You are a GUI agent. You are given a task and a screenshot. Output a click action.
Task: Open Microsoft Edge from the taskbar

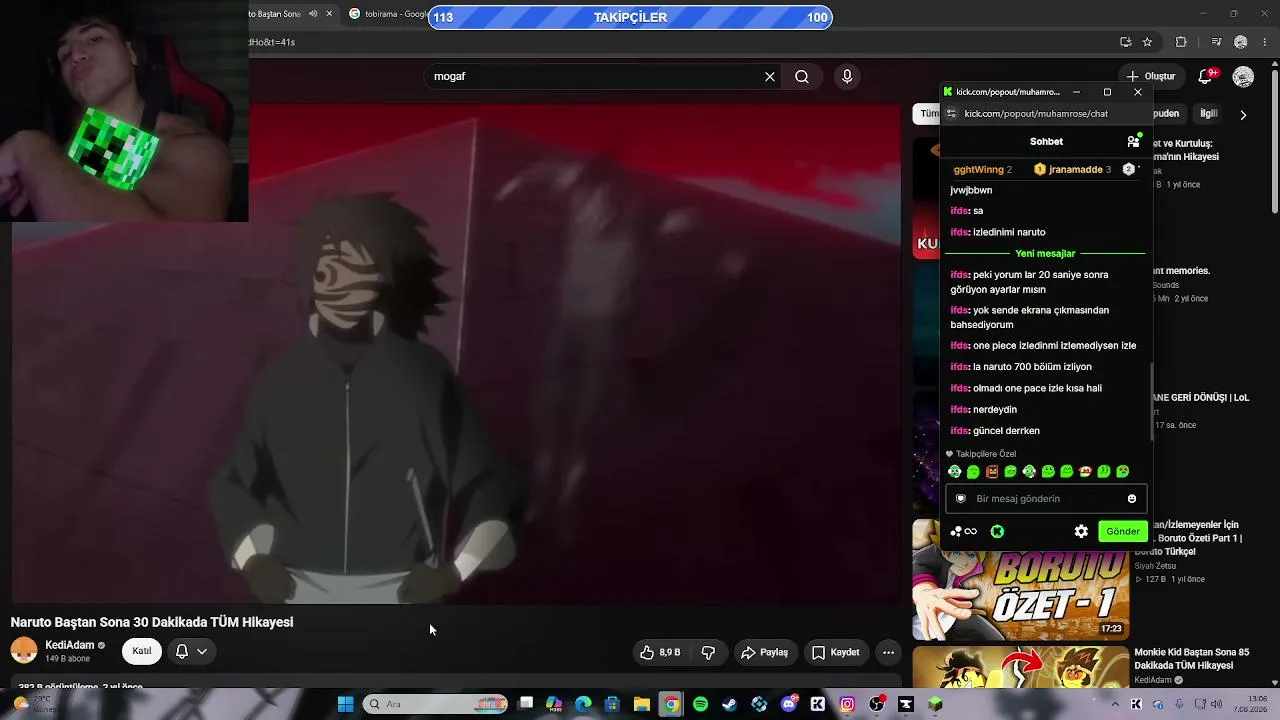(x=583, y=704)
